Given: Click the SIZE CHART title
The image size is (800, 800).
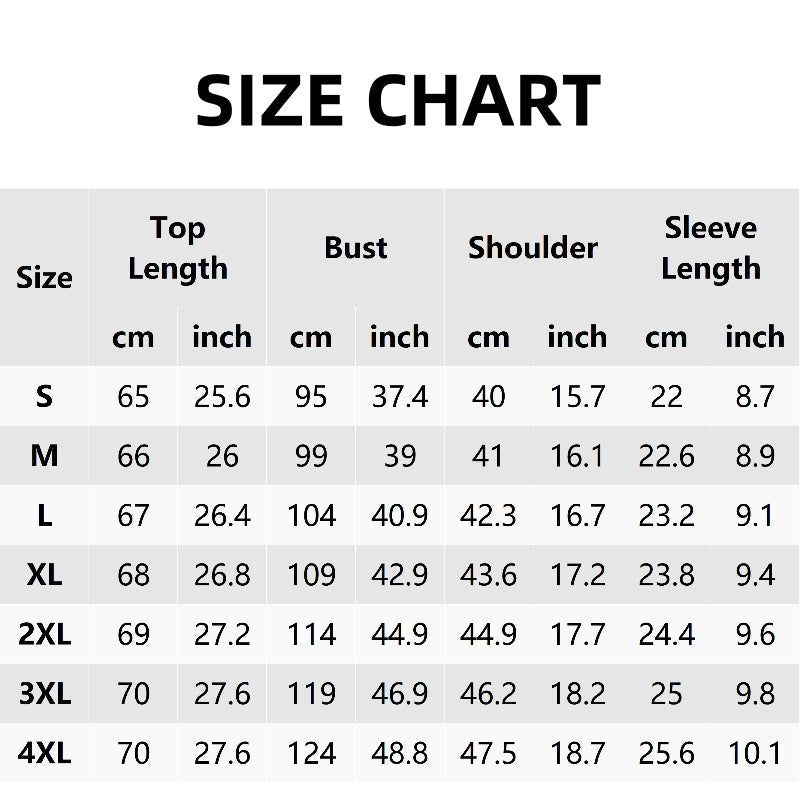Looking at the screenshot, I should click(398, 100).
